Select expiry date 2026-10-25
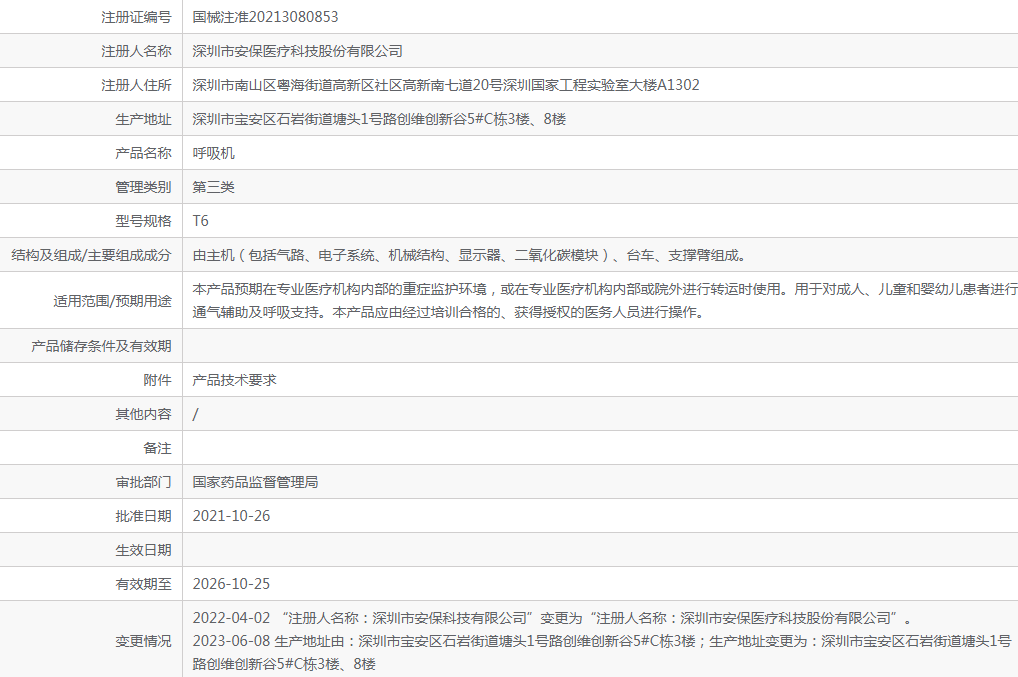 231,584
